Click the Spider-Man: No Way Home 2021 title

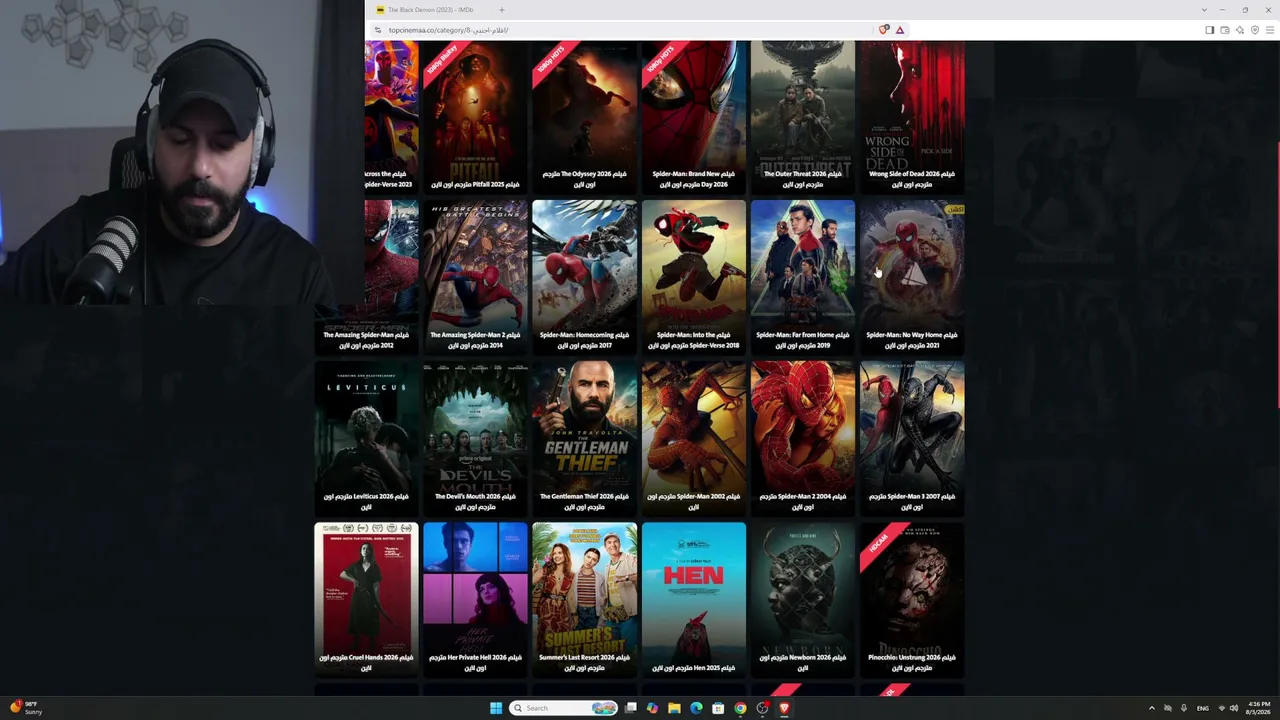coord(912,340)
